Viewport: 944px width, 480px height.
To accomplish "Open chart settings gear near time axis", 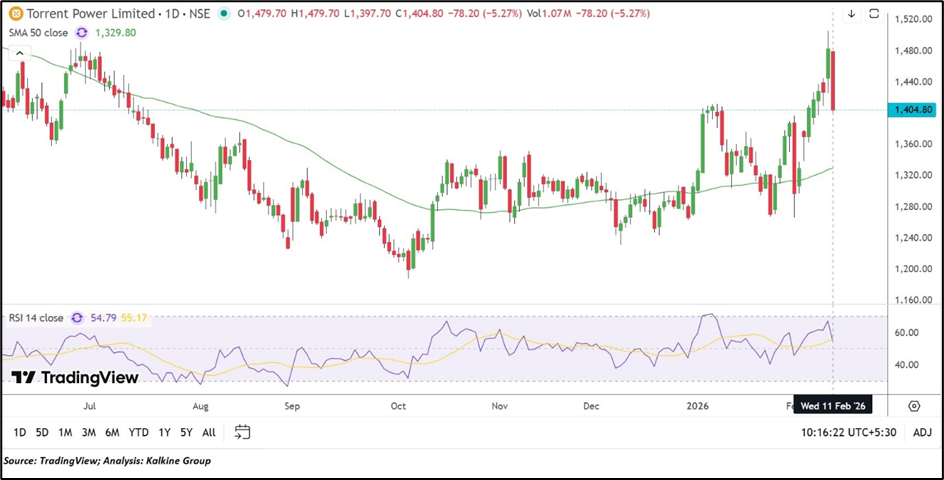I will [914, 406].
